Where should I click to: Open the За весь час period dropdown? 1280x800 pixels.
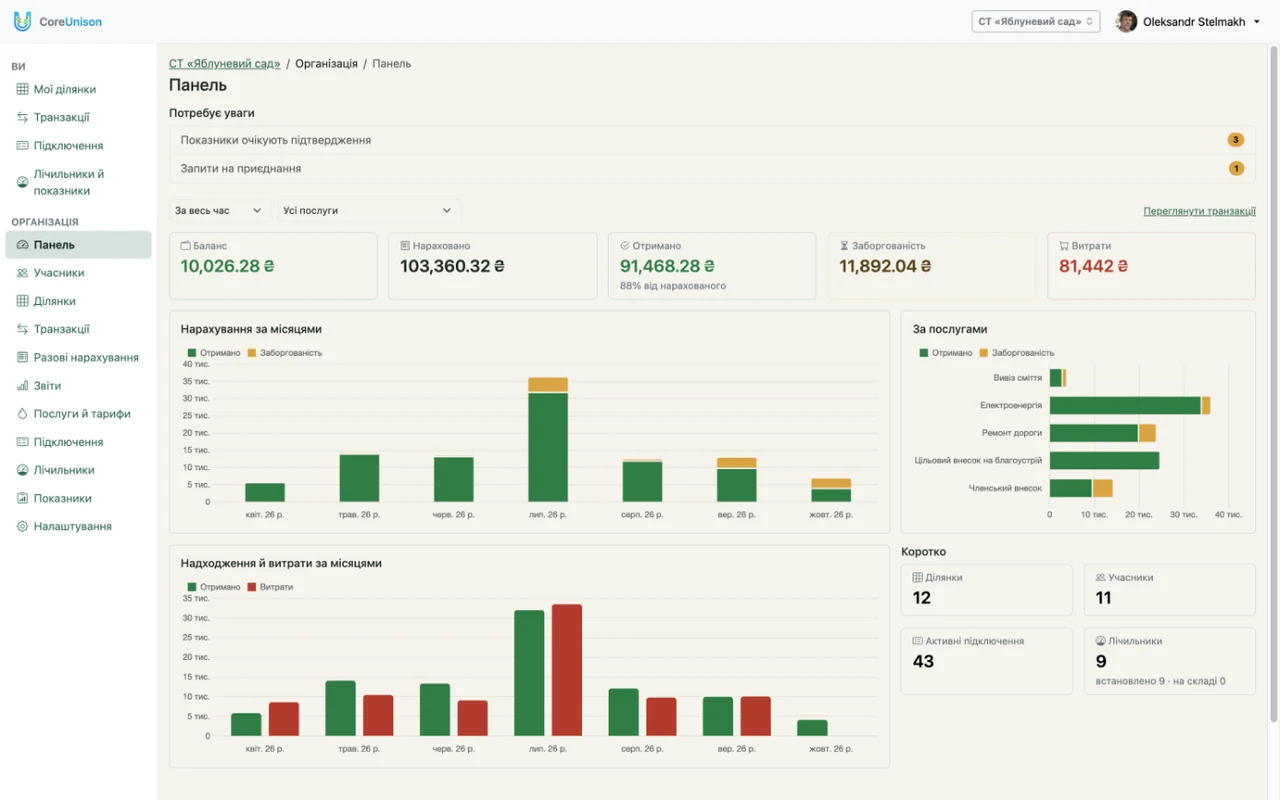(219, 210)
